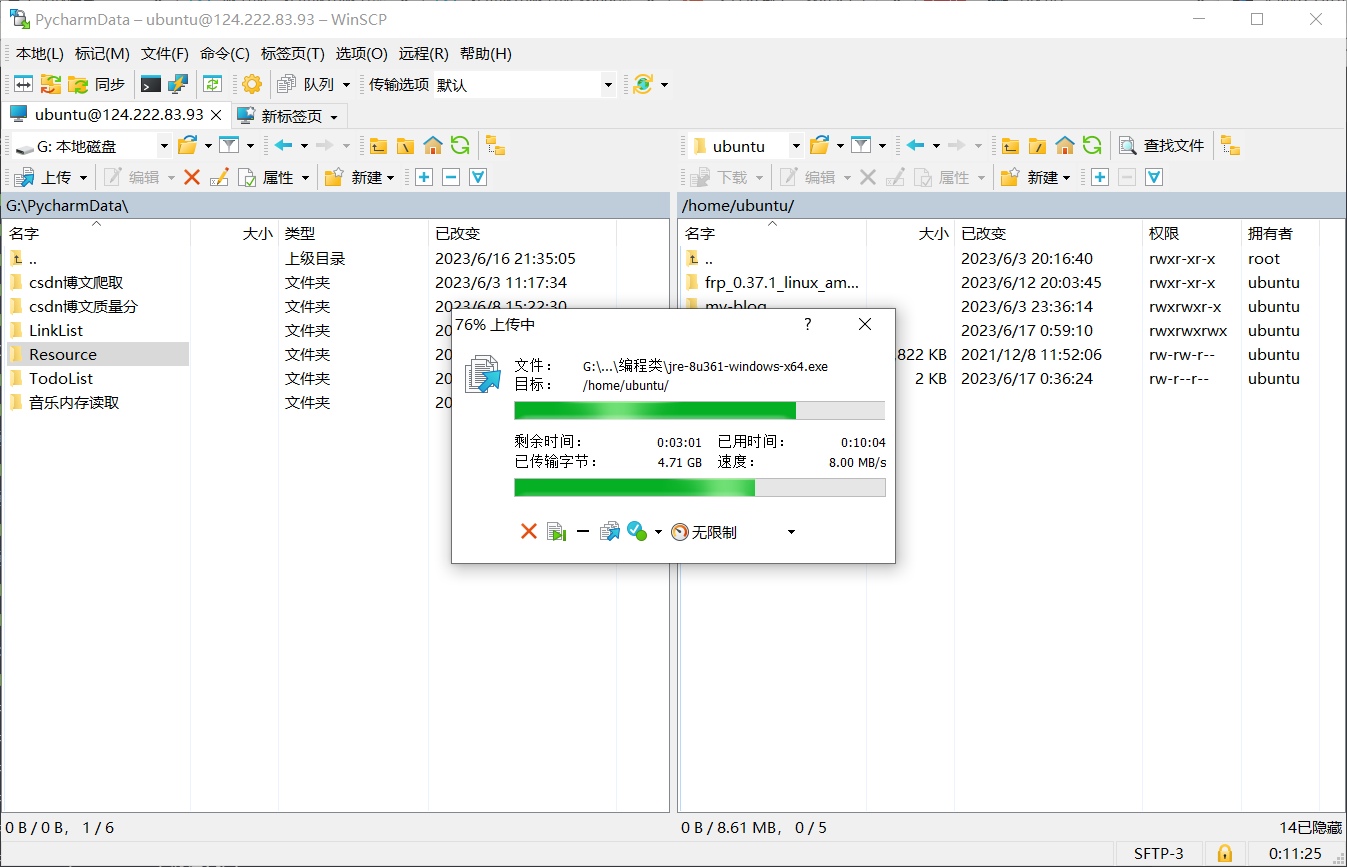The image size is (1347, 867).
Task: Toggle the remote directory tree view icon
Action: (x=1231, y=146)
